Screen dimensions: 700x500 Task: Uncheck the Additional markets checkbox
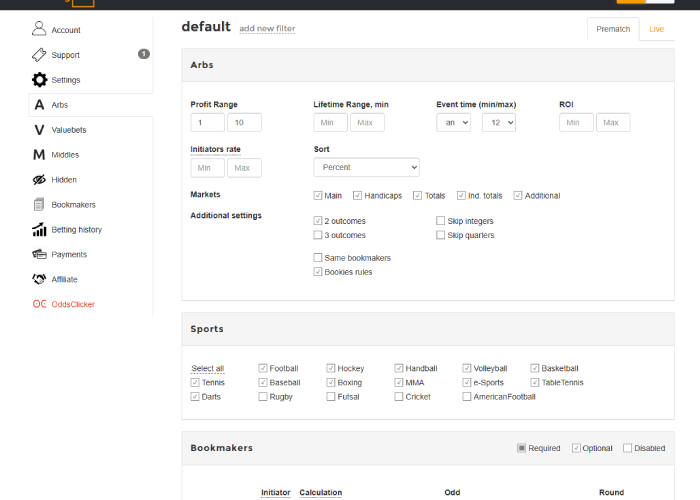(518, 196)
